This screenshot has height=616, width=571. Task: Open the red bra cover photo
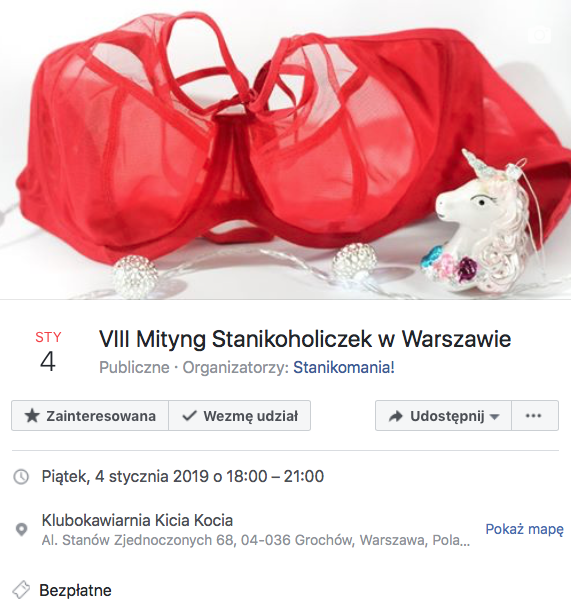point(285,150)
